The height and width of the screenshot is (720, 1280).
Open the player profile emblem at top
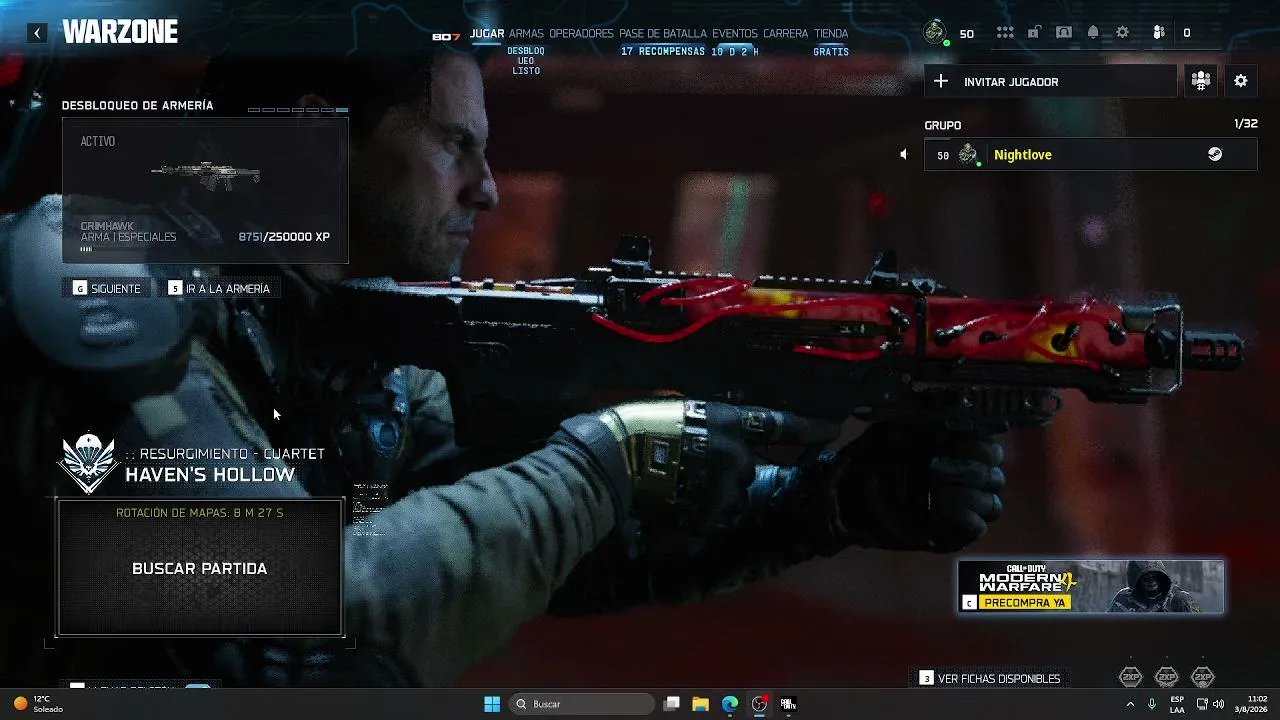click(x=935, y=32)
